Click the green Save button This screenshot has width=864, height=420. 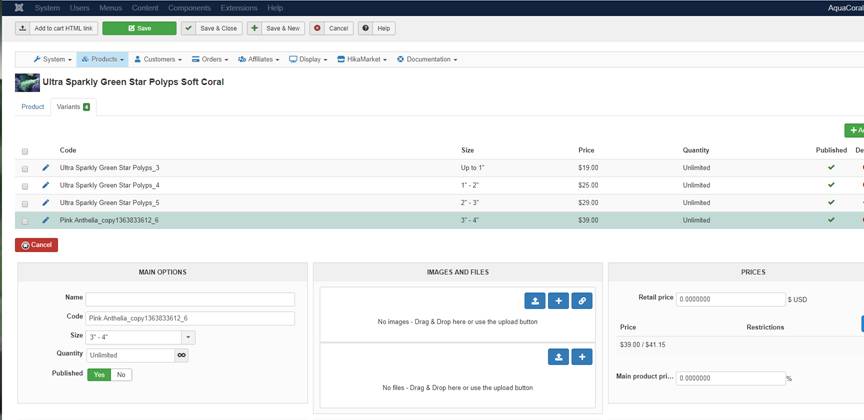pyautogui.click(x=139, y=28)
